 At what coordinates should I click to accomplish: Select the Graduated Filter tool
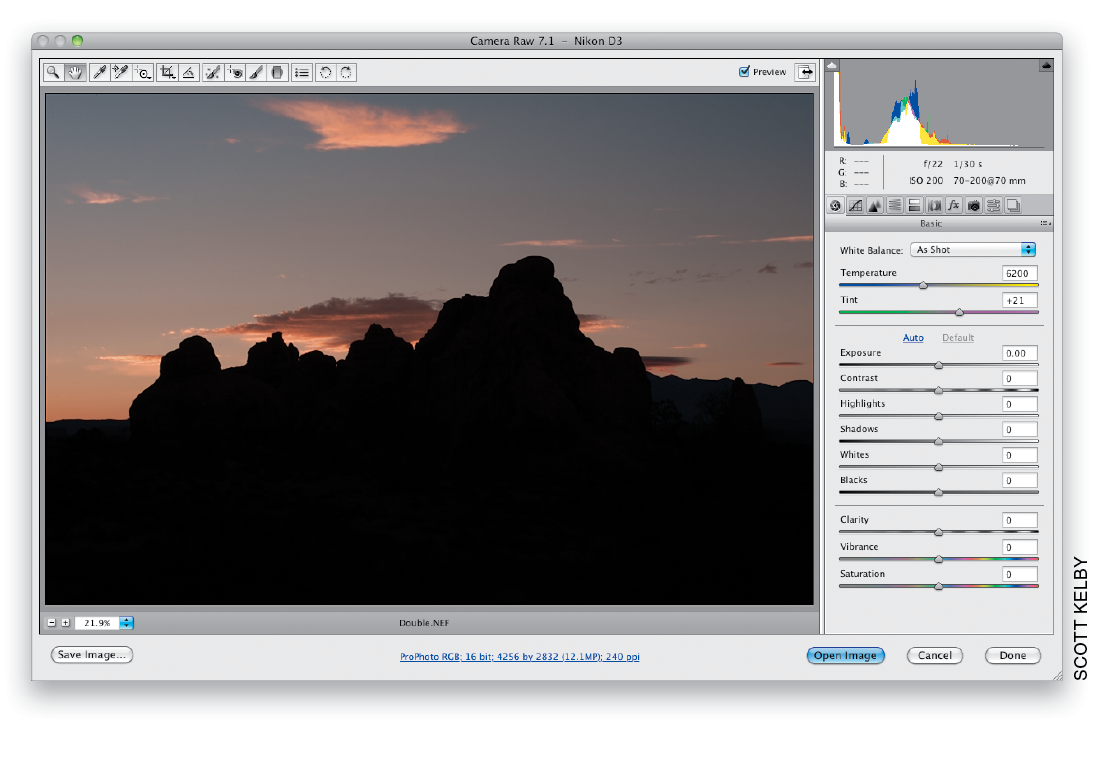point(278,72)
